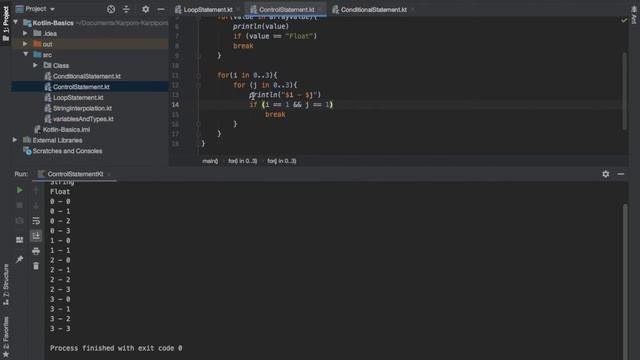Open StringInterpolation.kt file
Screen dimensions: 640x360
[x=82, y=108]
